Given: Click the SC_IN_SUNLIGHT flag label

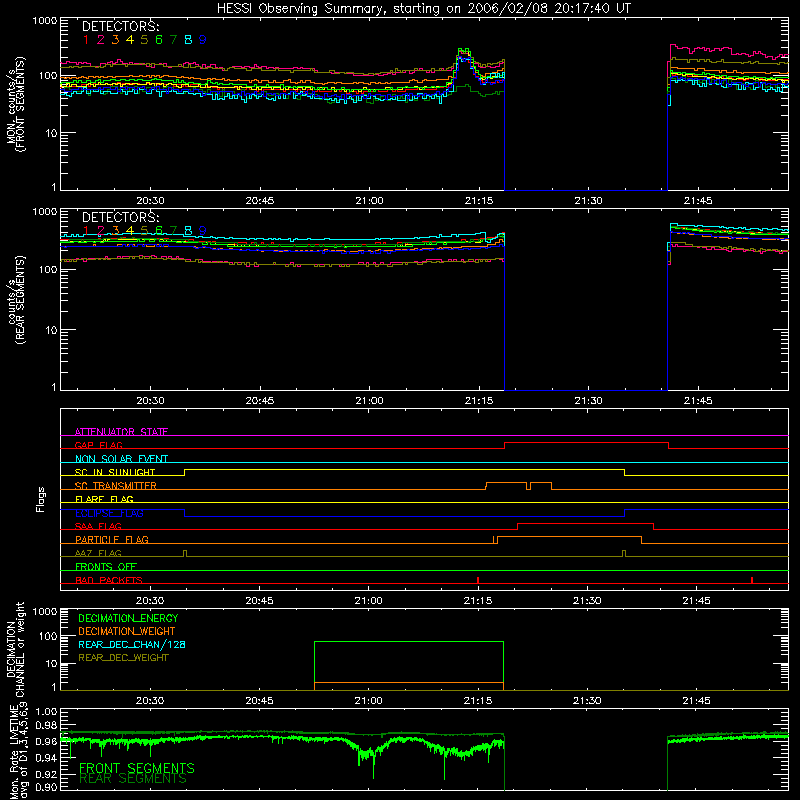Looking at the screenshot, I should point(115,472).
